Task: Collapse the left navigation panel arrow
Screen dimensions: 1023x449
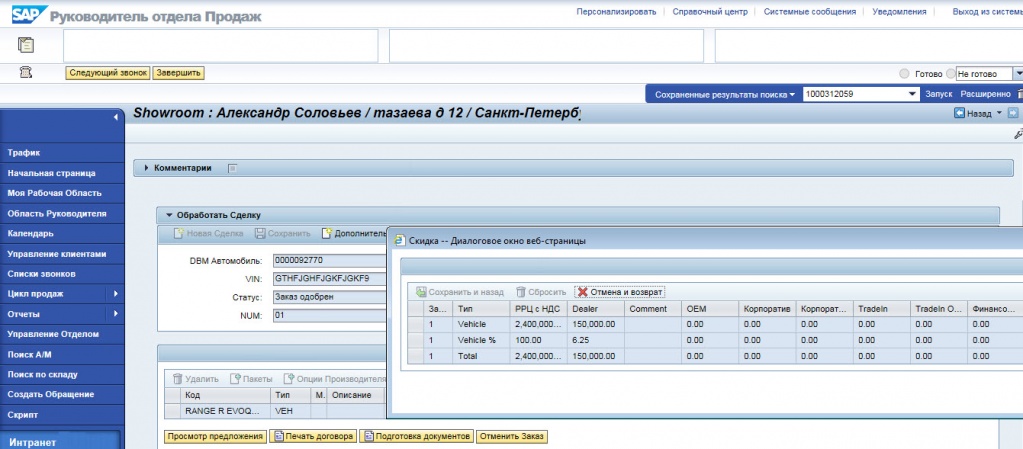Action: click(x=115, y=117)
